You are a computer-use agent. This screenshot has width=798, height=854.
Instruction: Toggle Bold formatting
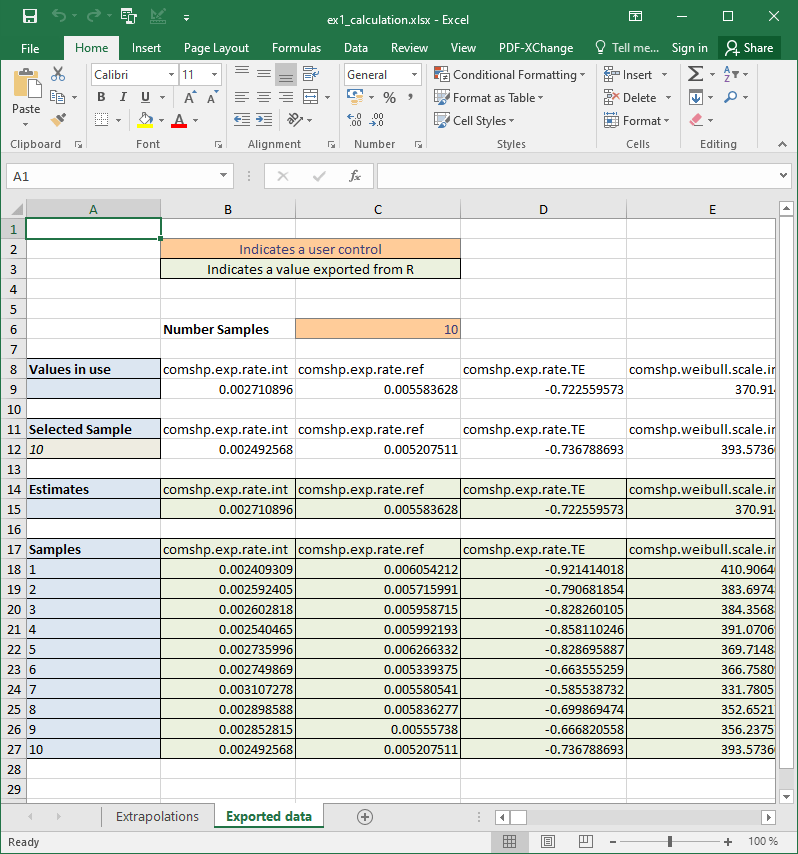pyautogui.click(x=101, y=97)
